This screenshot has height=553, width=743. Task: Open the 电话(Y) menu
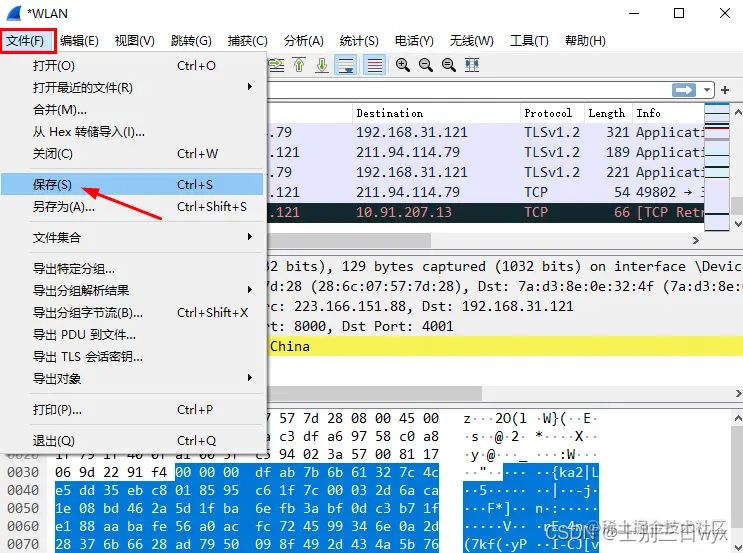414,41
